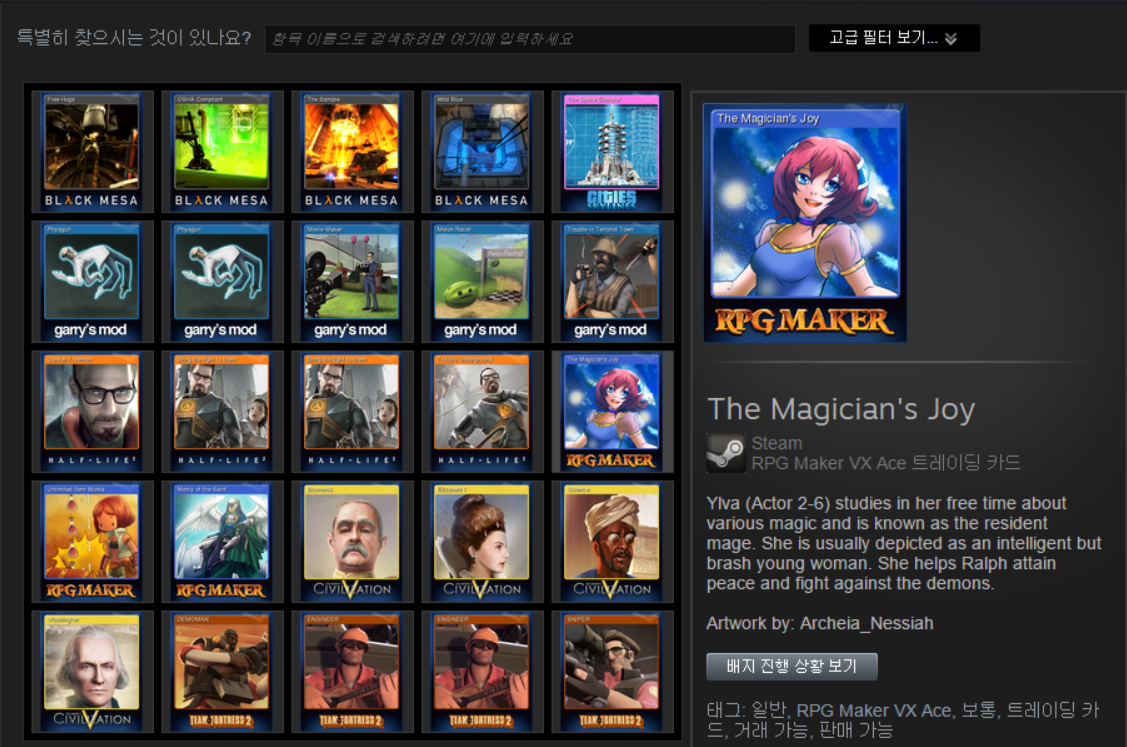Select the Black Mesa "OSHA Compliant" card

[222, 152]
